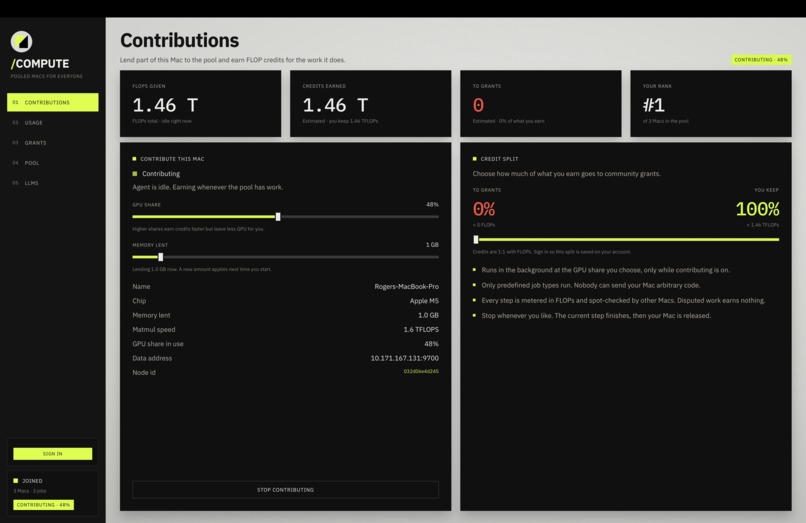Go to the Usage section
This screenshot has height=523, width=806.
point(52,122)
